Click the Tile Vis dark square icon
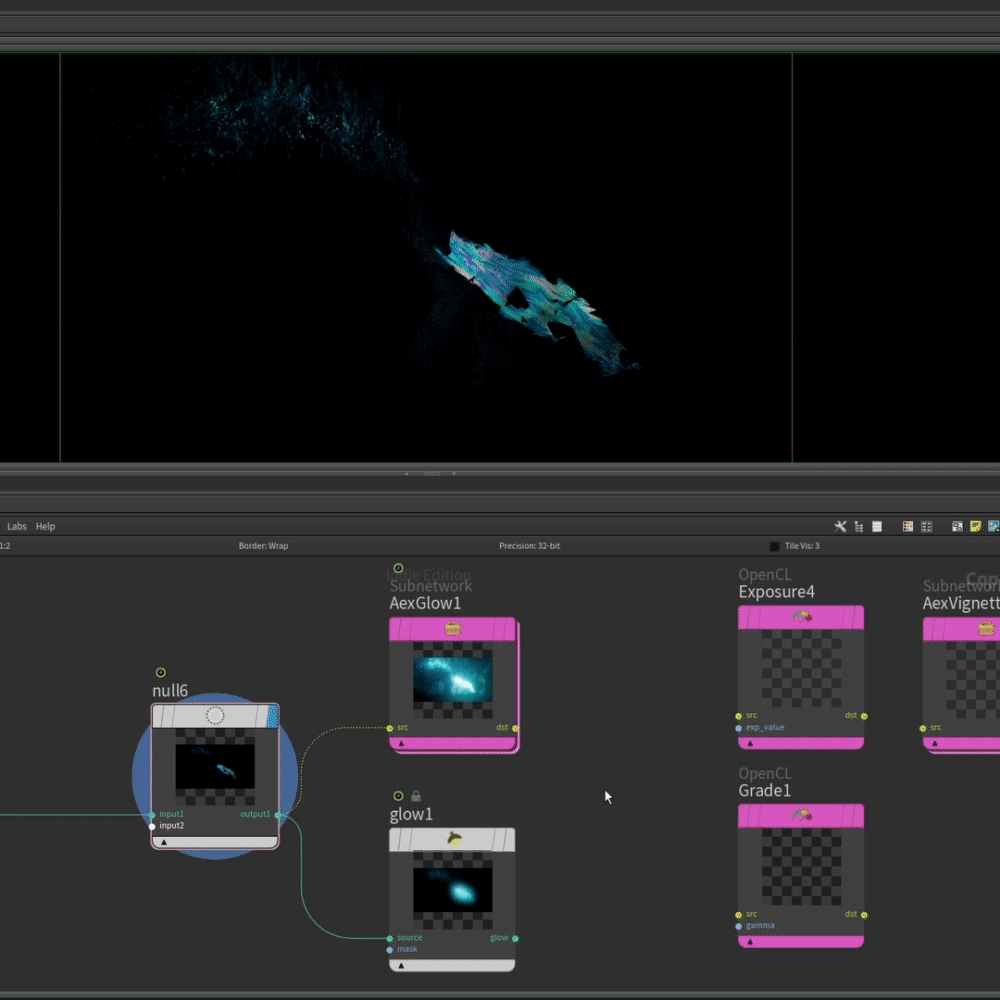1000x1000 pixels. [774, 546]
